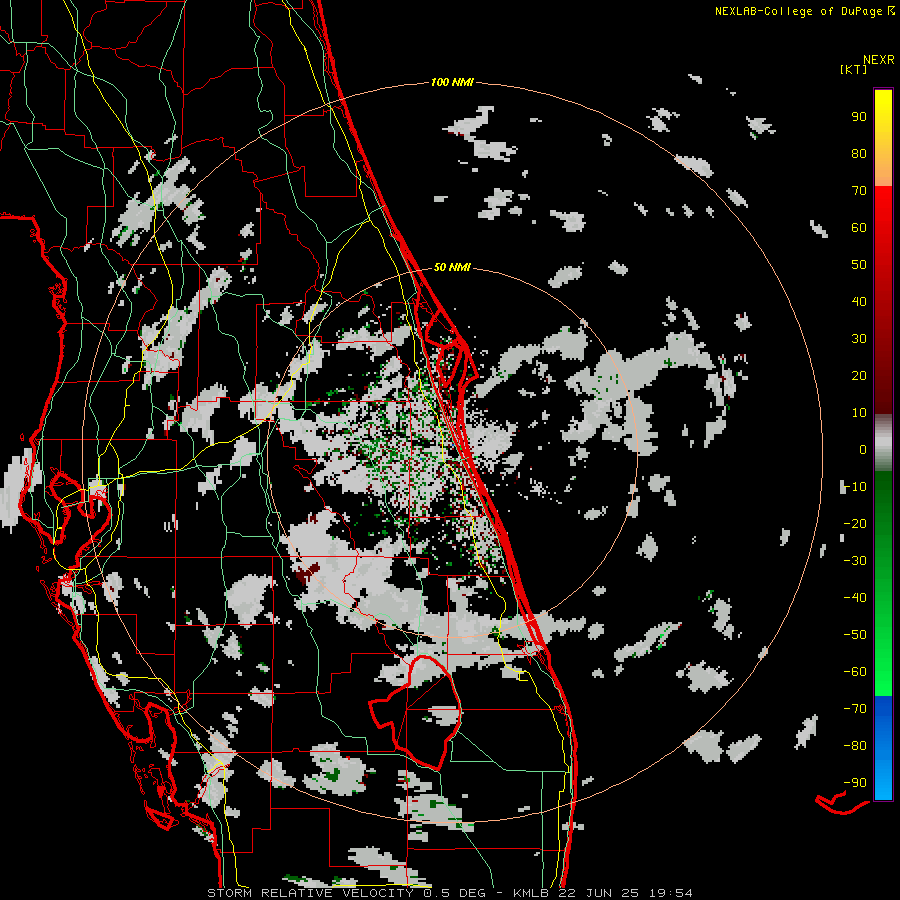The width and height of the screenshot is (900, 900).
Task: Pick the blue segment of the velocity color bar
Action: point(883,748)
